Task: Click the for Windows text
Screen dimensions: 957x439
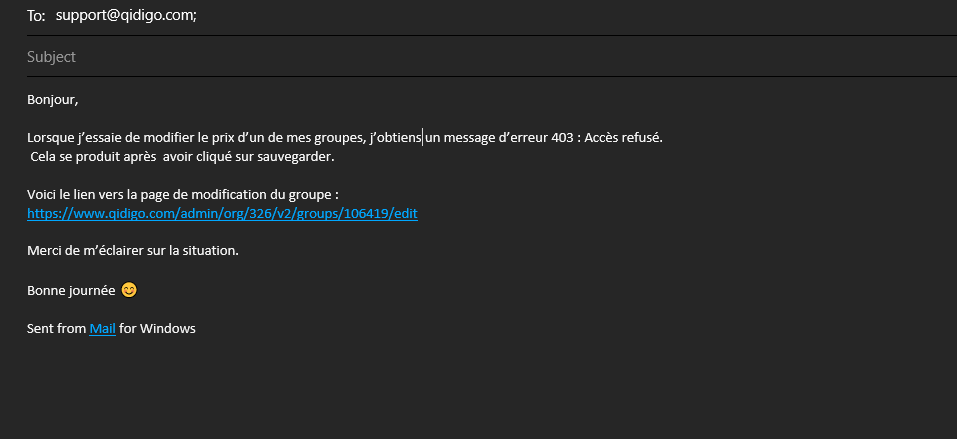Action: tap(157, 328)
